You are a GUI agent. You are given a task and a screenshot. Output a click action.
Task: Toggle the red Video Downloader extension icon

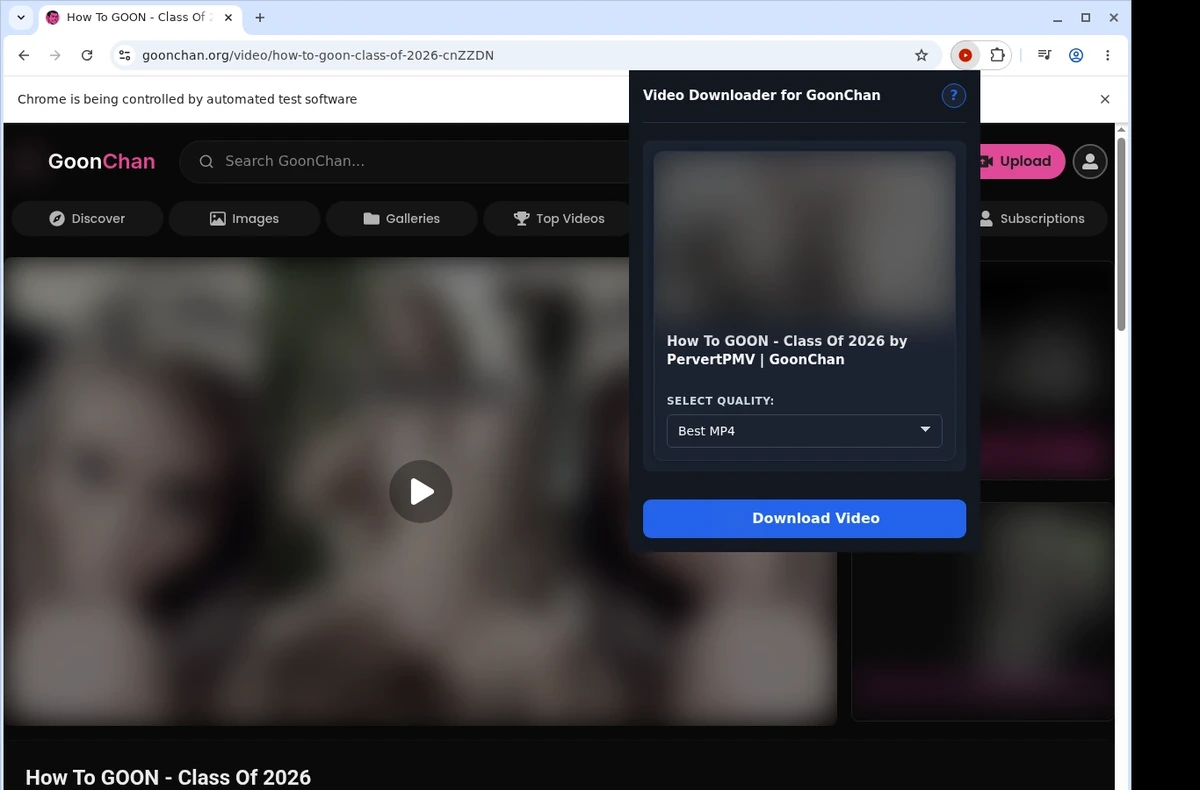point(965,55)
